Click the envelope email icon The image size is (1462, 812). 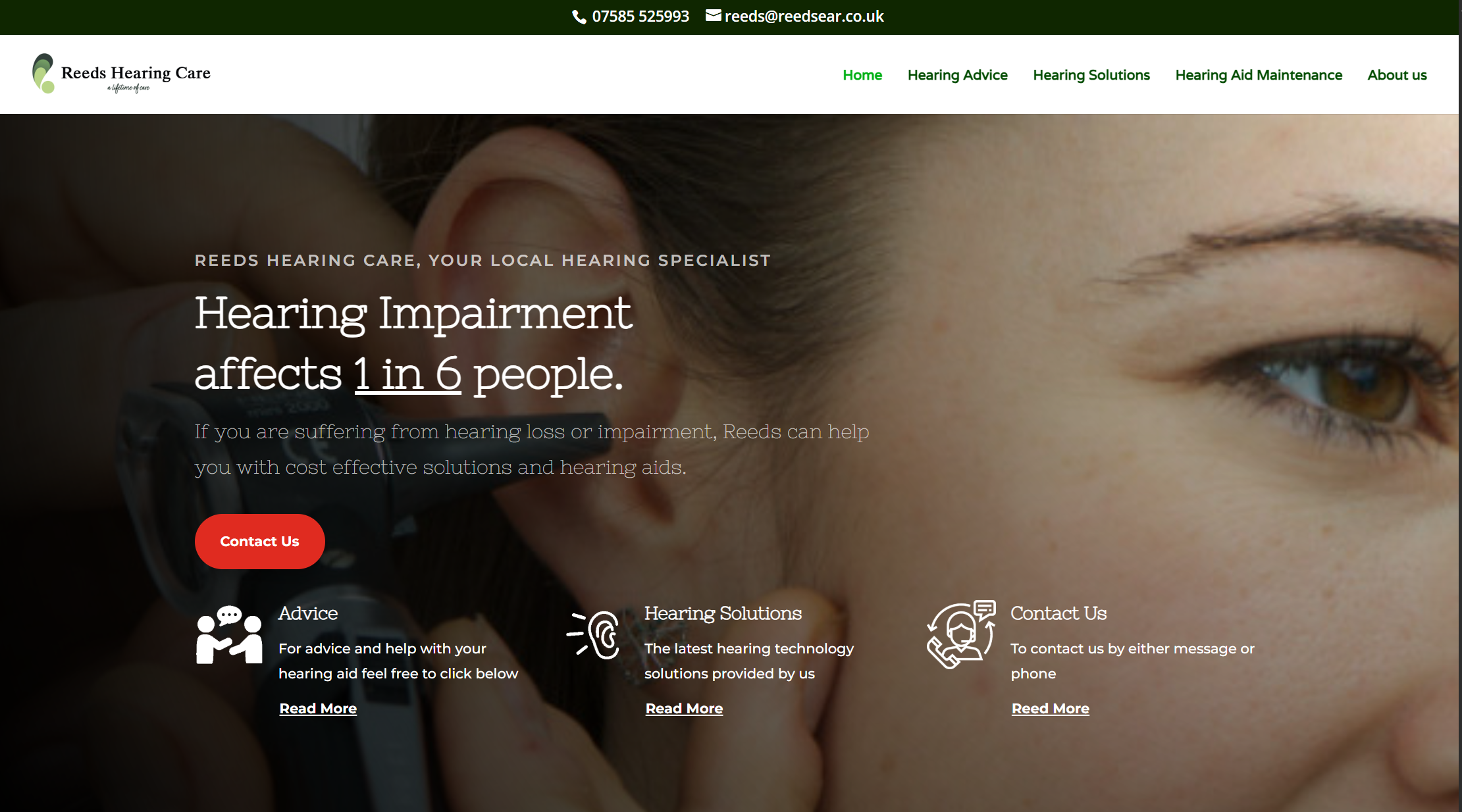coord(714,15)
